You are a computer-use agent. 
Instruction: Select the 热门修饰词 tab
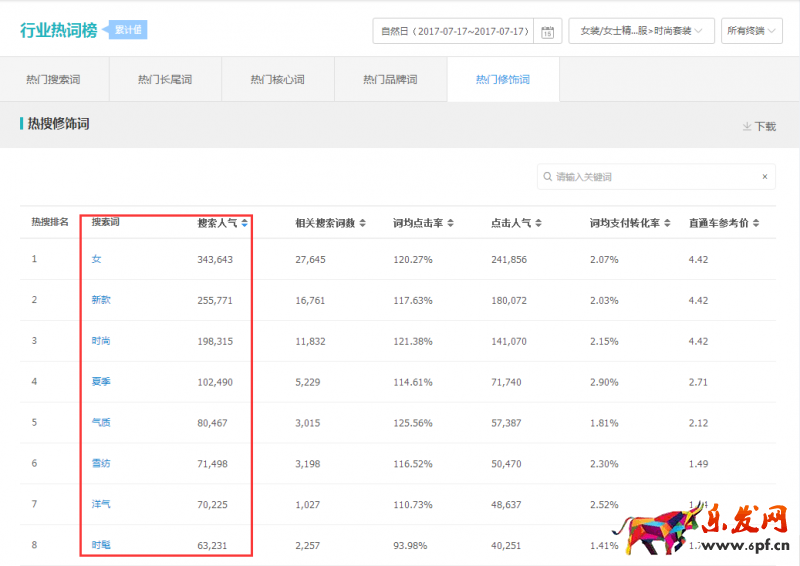tap(503, 80)
